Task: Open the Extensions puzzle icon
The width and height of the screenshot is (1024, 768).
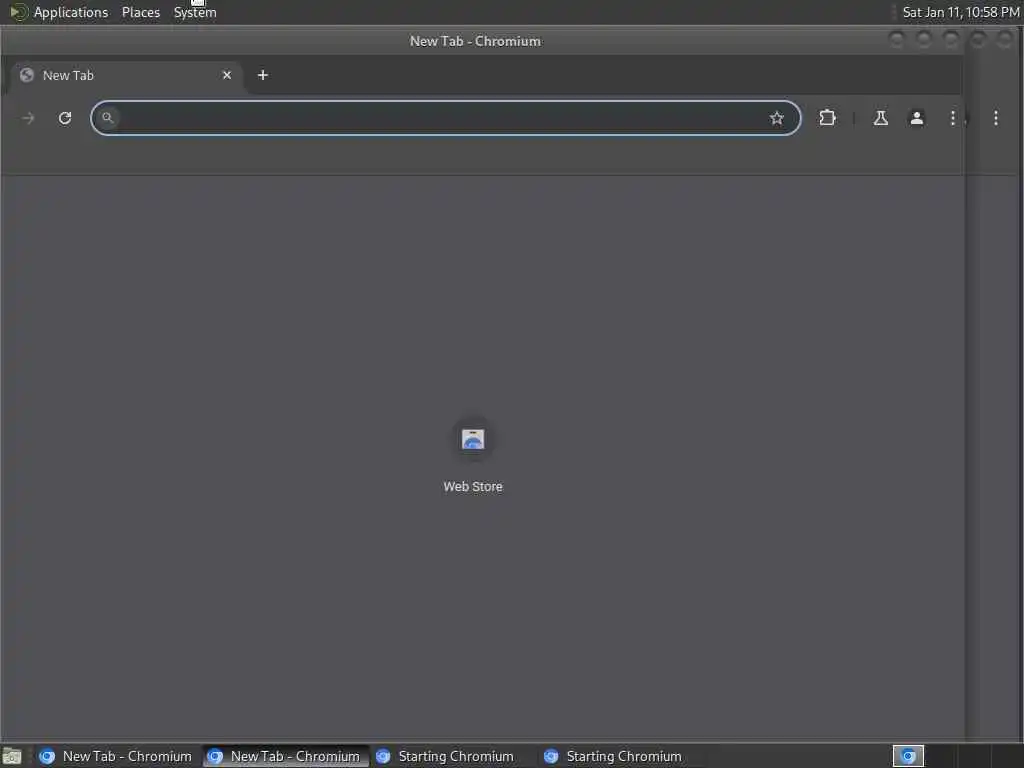Action: [827, 118]
